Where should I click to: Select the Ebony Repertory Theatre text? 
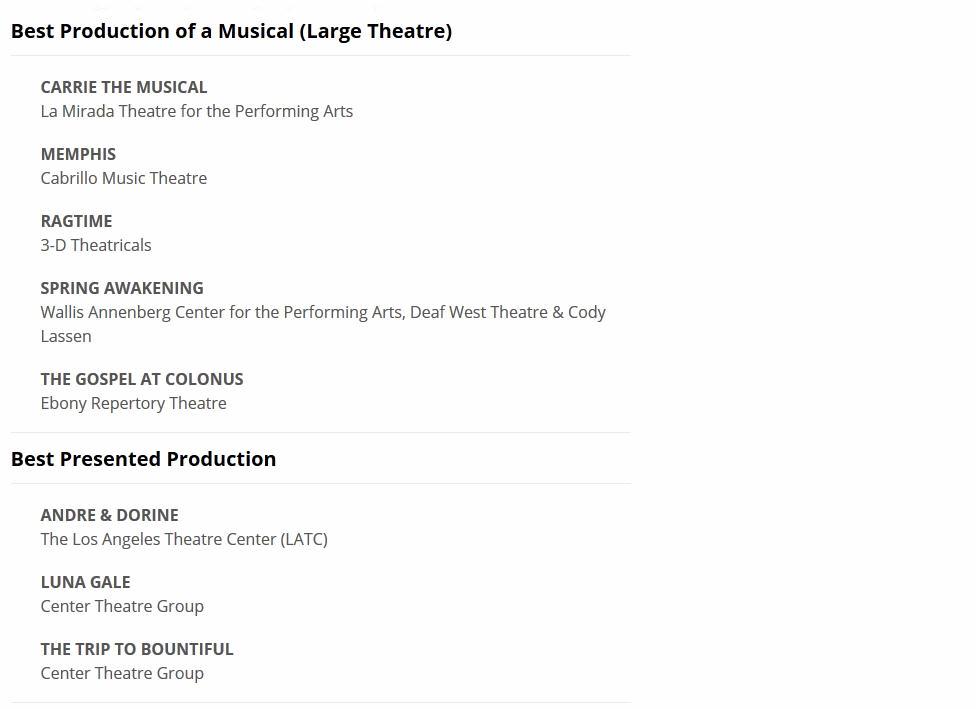pos(133,403)
